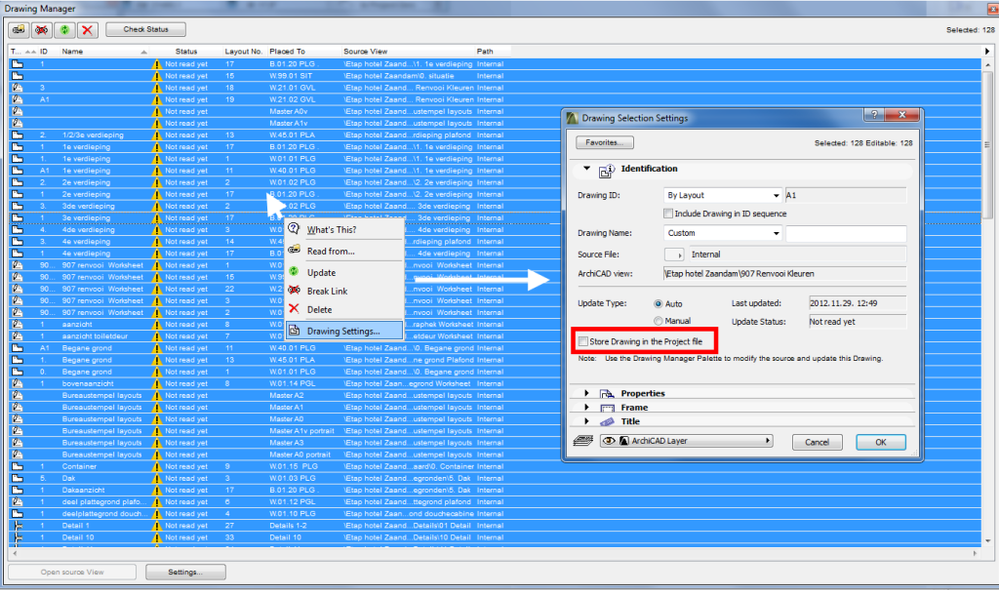999x590 pixels.
Task: Select the Manual update type radio button
Action: [x=658, y=321]
